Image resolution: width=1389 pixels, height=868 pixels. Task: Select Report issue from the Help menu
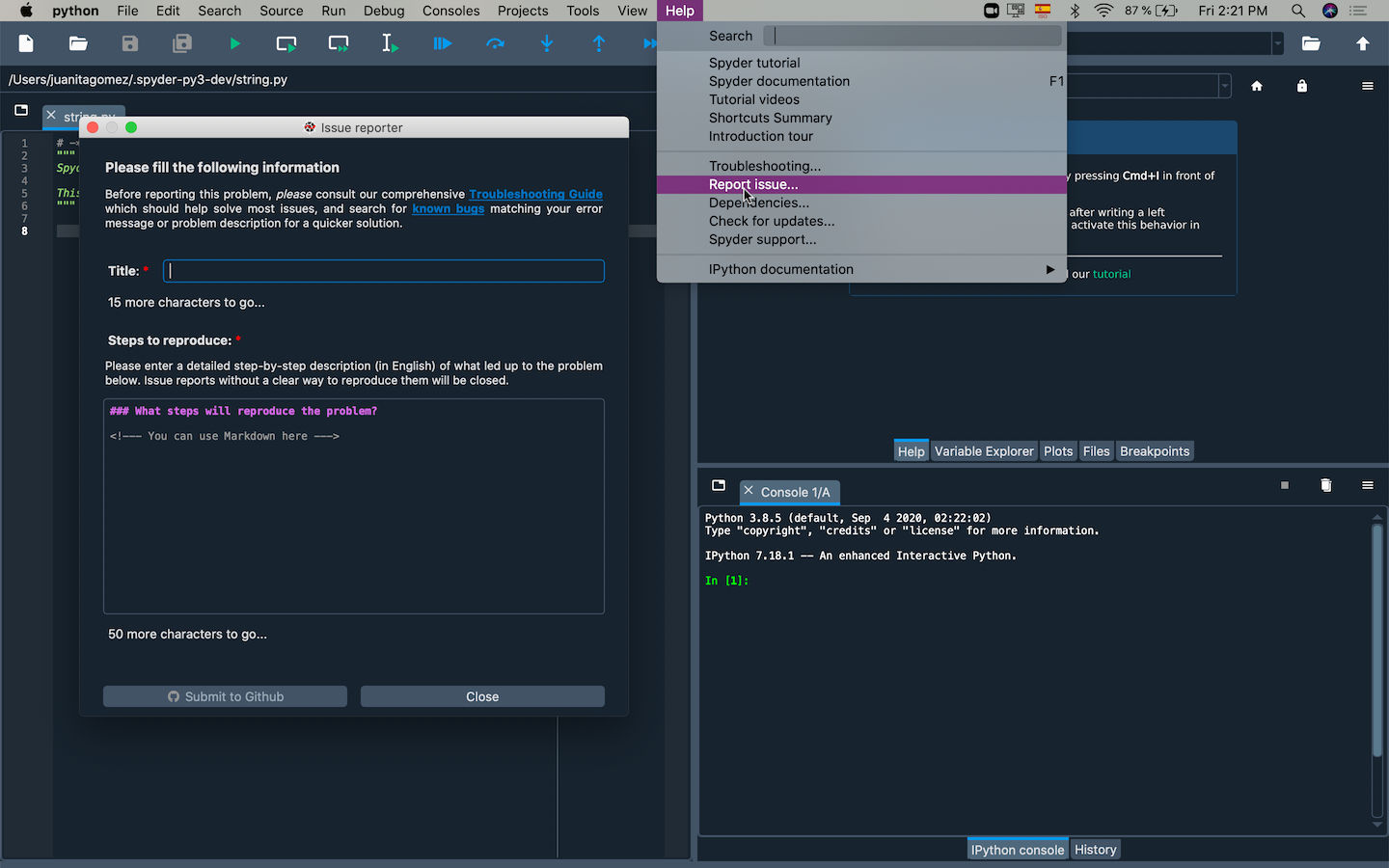[753, 184]
